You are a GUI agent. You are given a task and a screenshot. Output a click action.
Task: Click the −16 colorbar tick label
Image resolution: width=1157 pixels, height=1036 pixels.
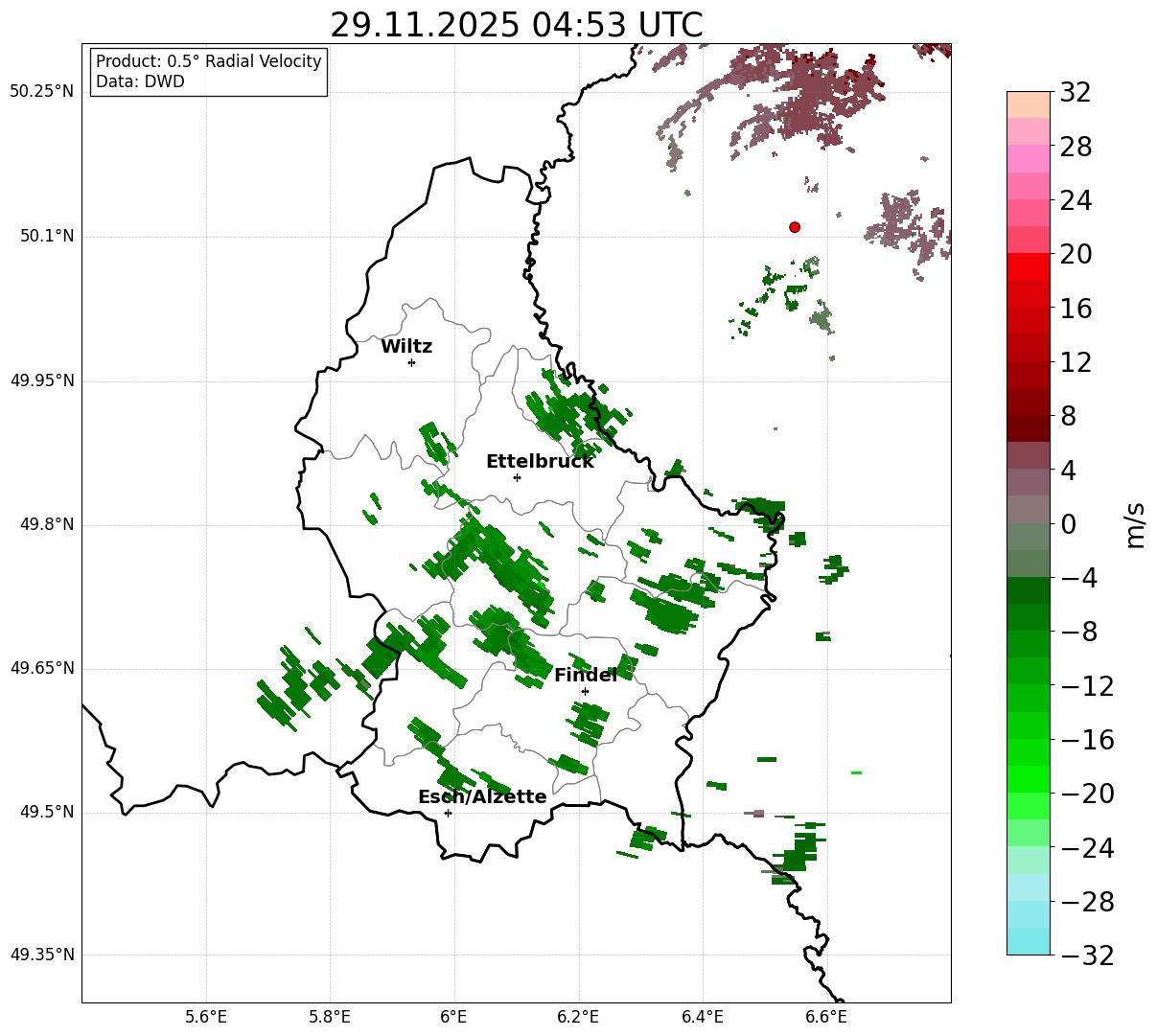click(1087, 740)
